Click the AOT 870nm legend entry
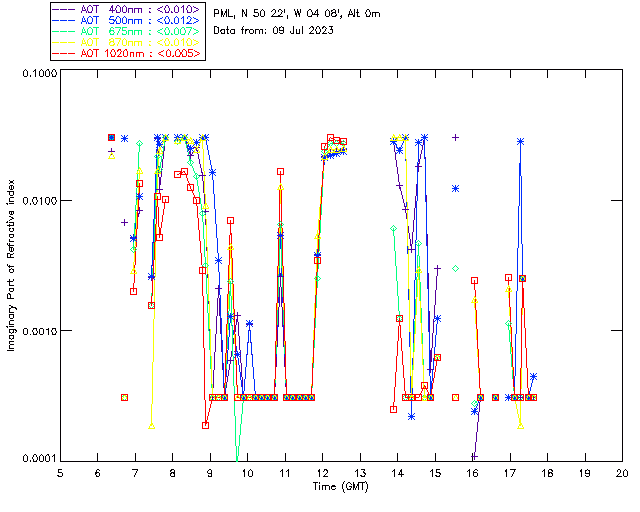This screenshot has width=640, height=512. [x=126, y=42]
